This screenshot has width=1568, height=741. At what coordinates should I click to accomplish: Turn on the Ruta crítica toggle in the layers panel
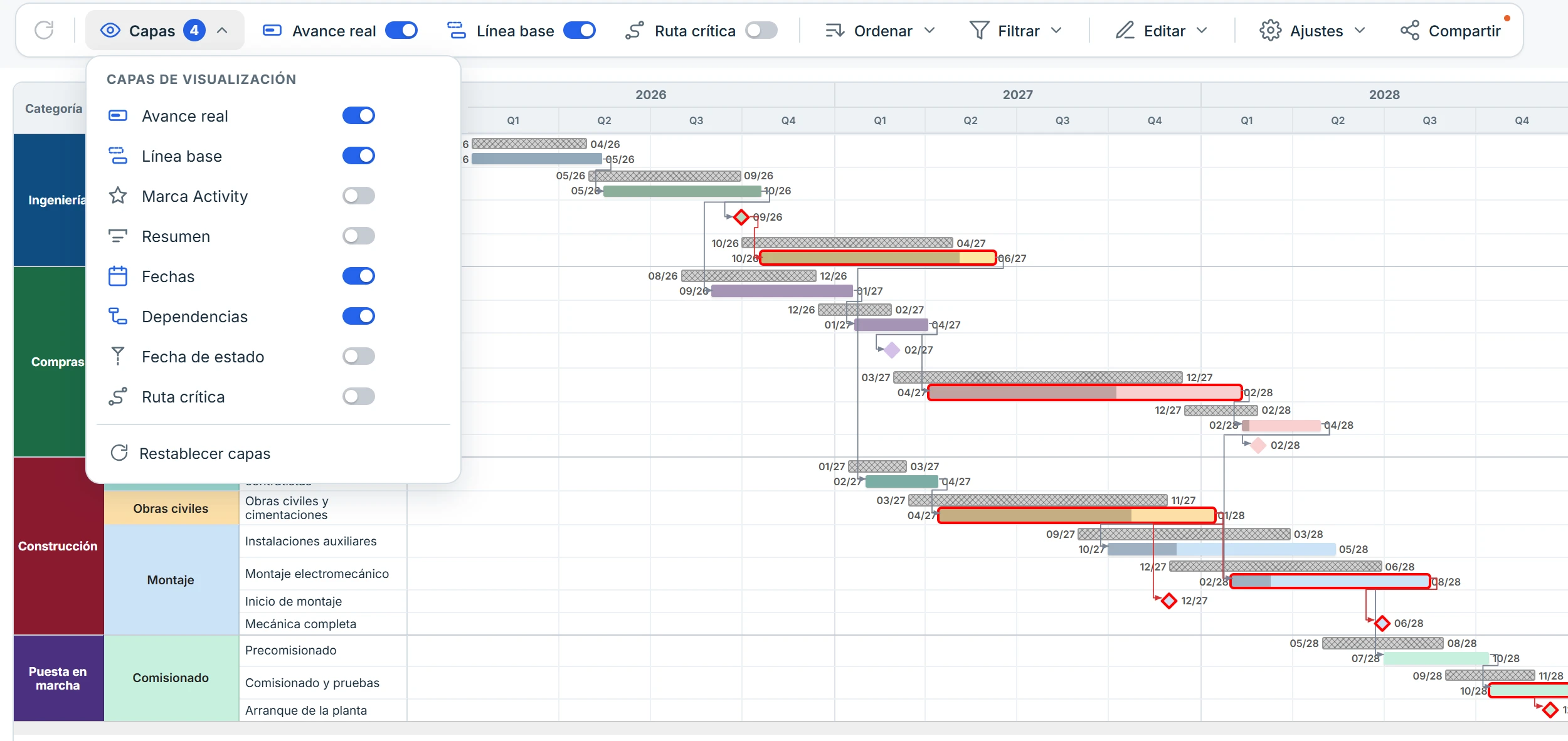[359, 396]
